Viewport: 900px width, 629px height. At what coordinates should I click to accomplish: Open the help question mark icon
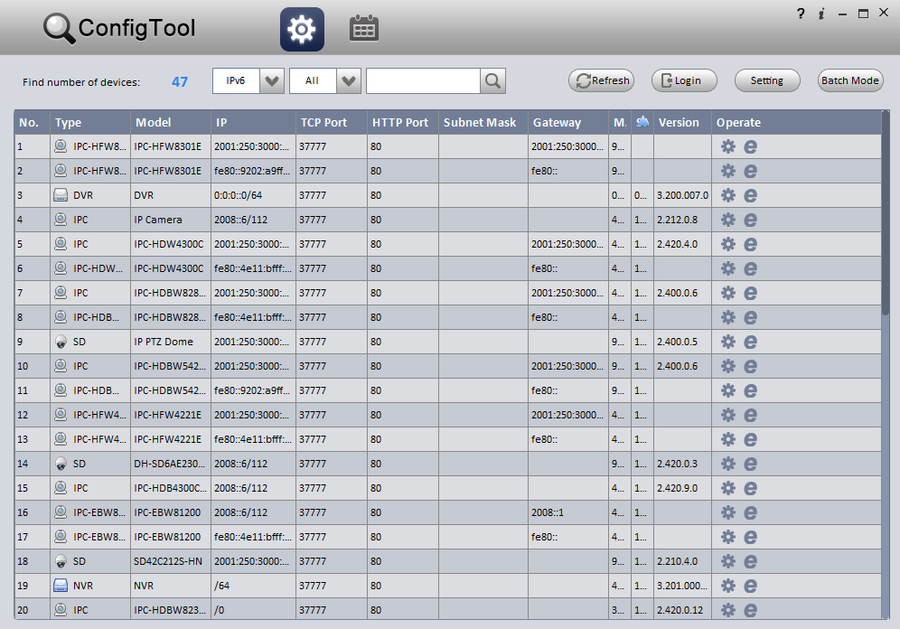click(800, 13)
